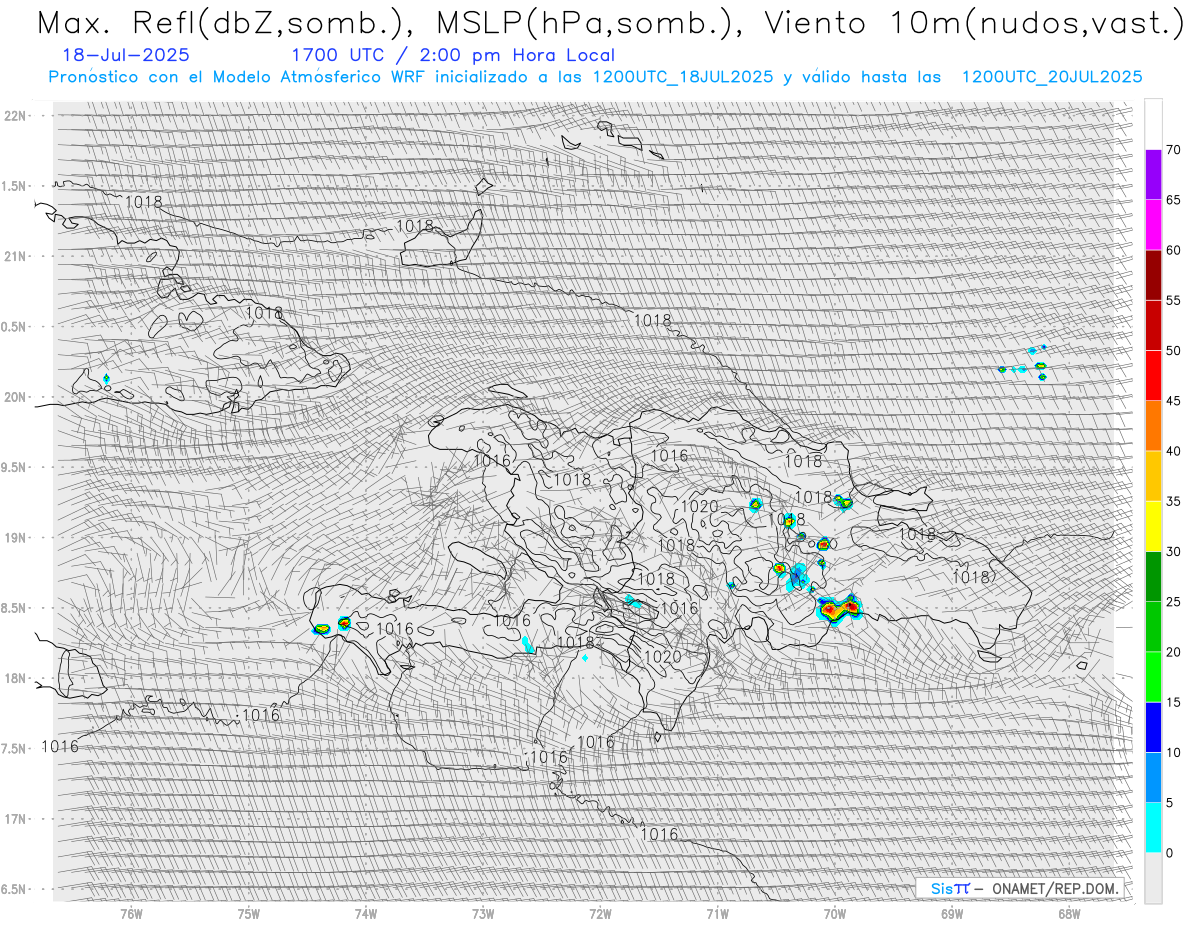
Task: Click the '1016' isobar label beside the 7.5N tick
Action: [x=60, y=747]
